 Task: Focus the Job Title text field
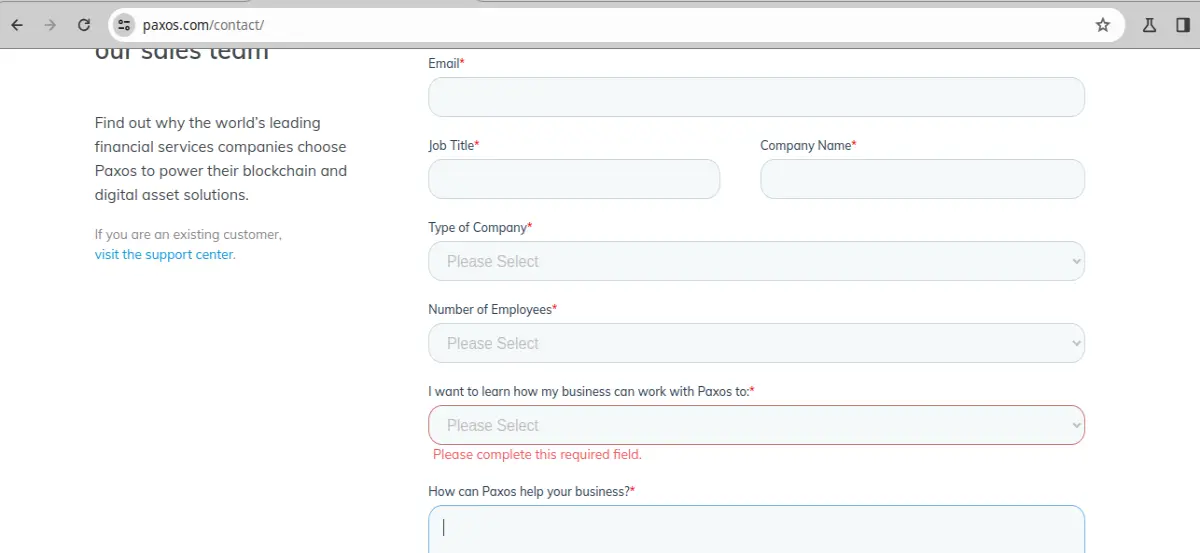[574, 179]
